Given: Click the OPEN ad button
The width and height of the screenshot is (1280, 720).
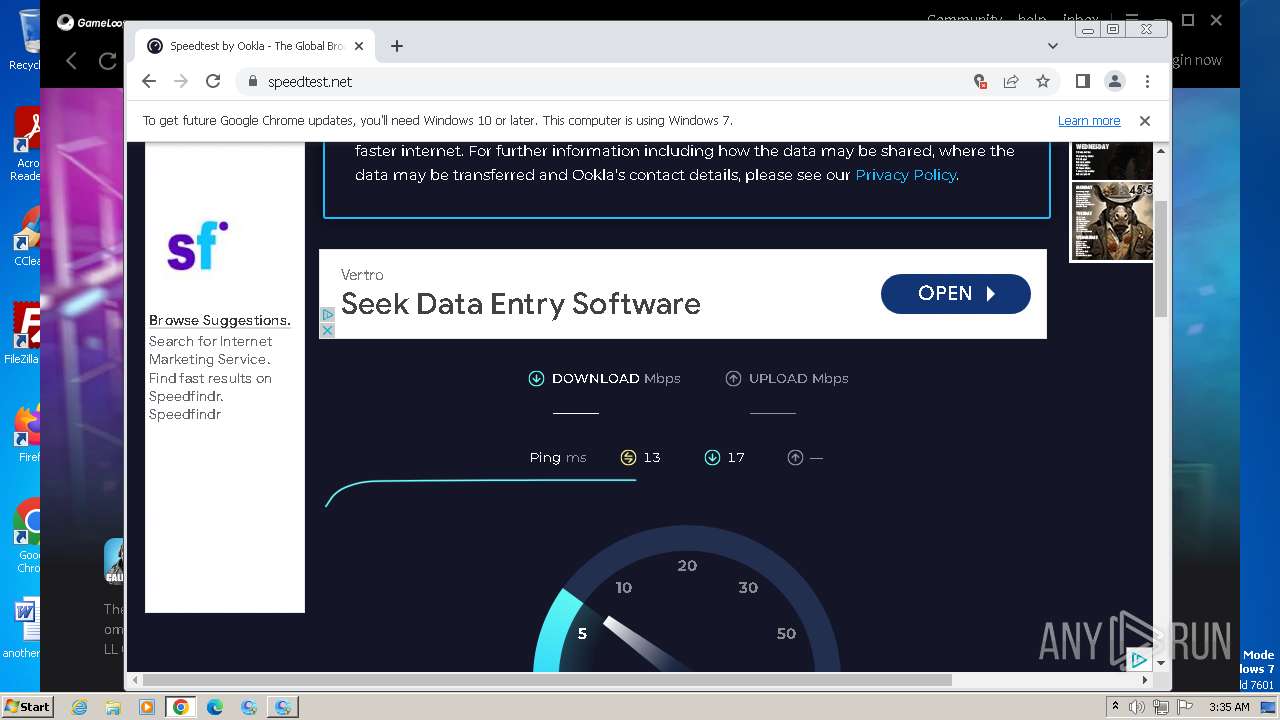Looking at the screenshot, I should coord(955,294).
